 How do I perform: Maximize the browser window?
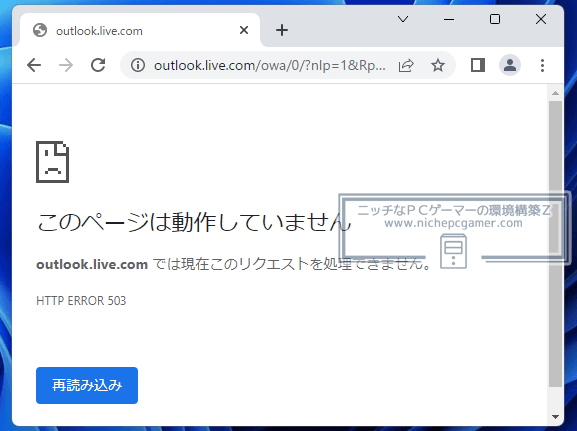pyautogui.click(x=495, y=19)
